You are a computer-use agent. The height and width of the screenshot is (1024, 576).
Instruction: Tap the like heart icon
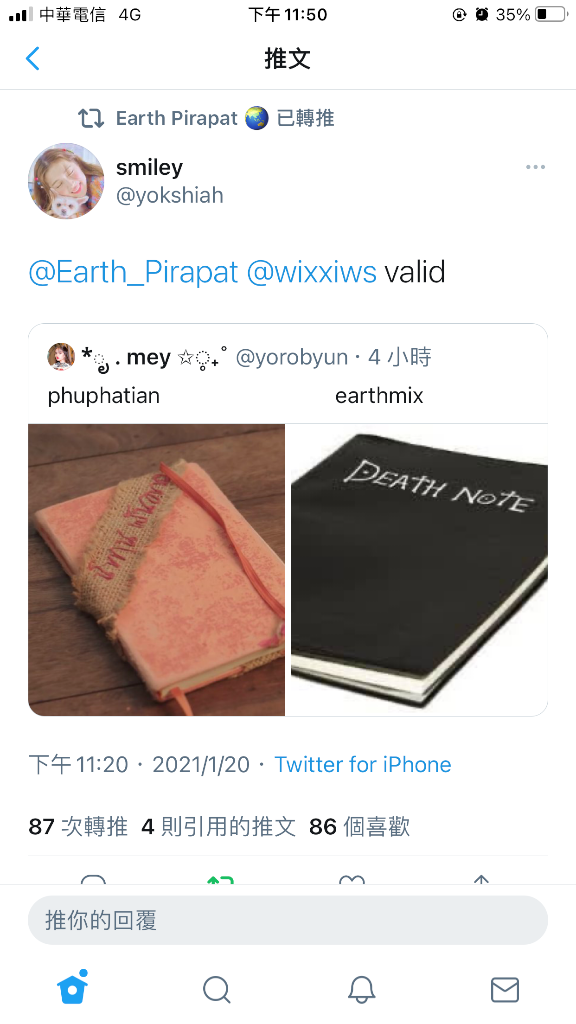352,880
